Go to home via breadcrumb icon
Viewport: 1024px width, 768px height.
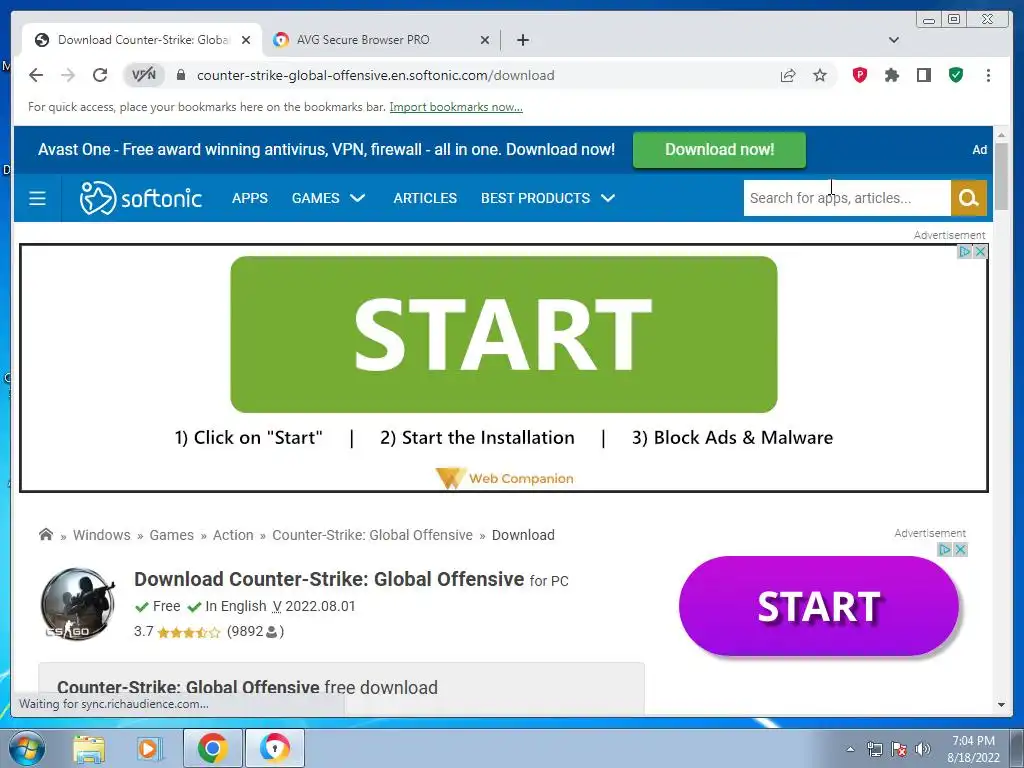coord(46,535)
